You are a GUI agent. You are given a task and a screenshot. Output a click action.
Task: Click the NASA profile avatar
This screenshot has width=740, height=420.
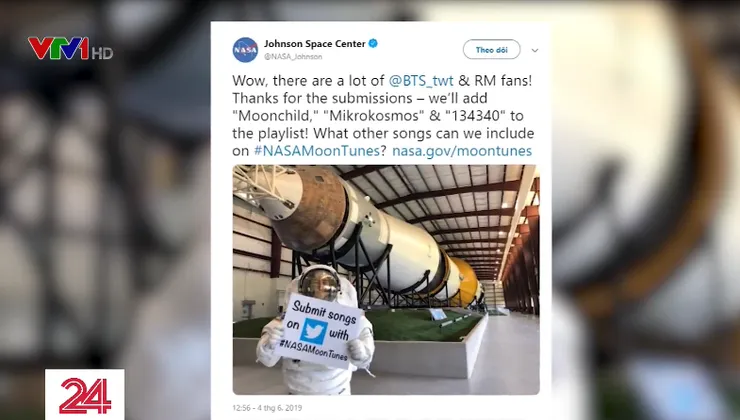tap(245, 50)
